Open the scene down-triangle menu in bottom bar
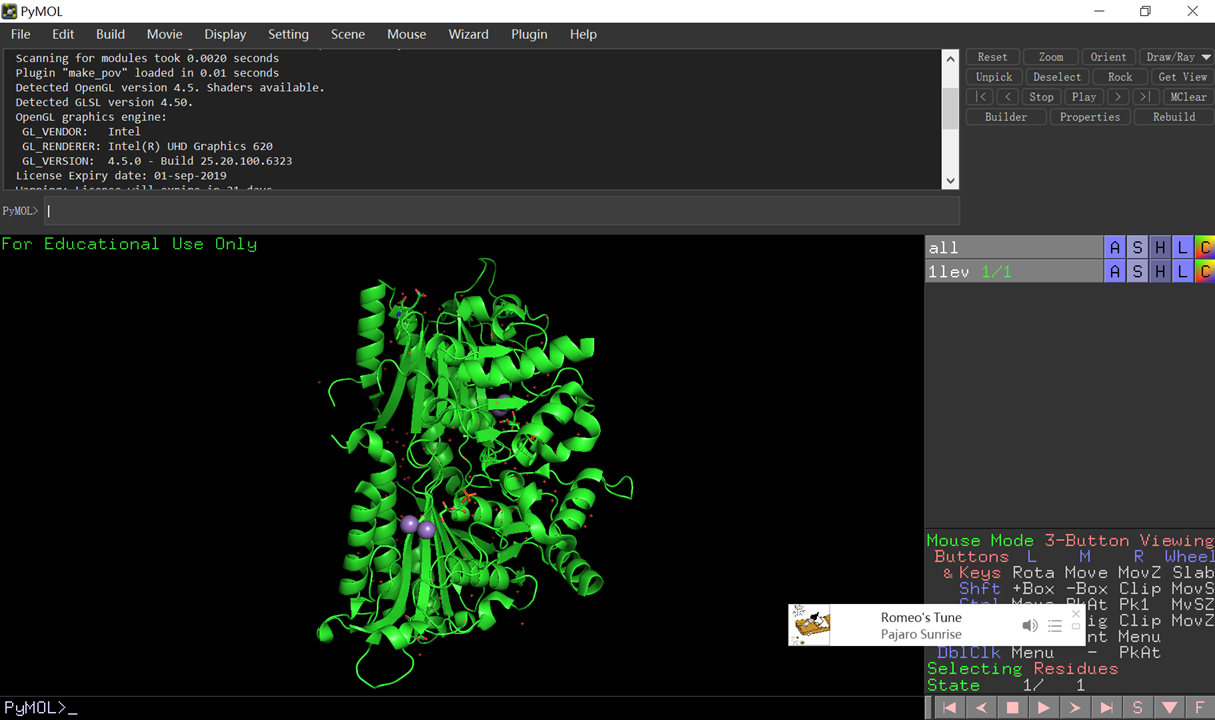The image size is (1215, 720). [x=1169, y=708]
